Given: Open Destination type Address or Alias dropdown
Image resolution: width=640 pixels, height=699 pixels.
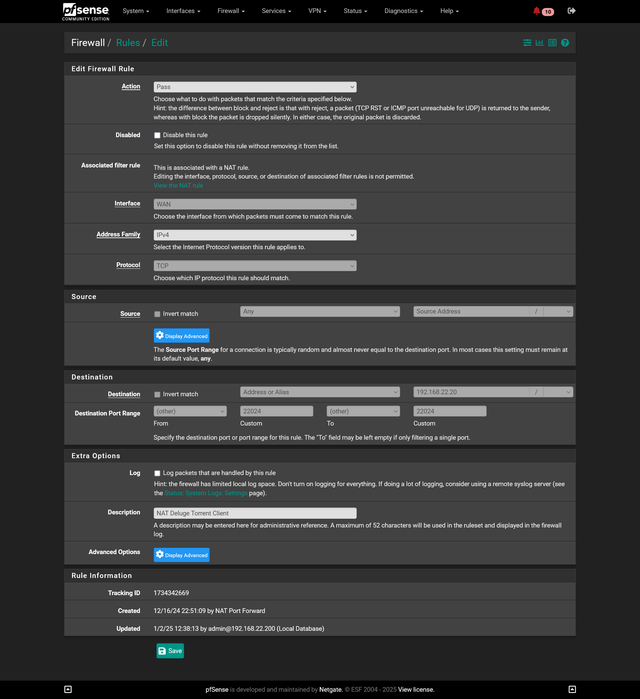Looking at the screenshot, I should point(320,392).
